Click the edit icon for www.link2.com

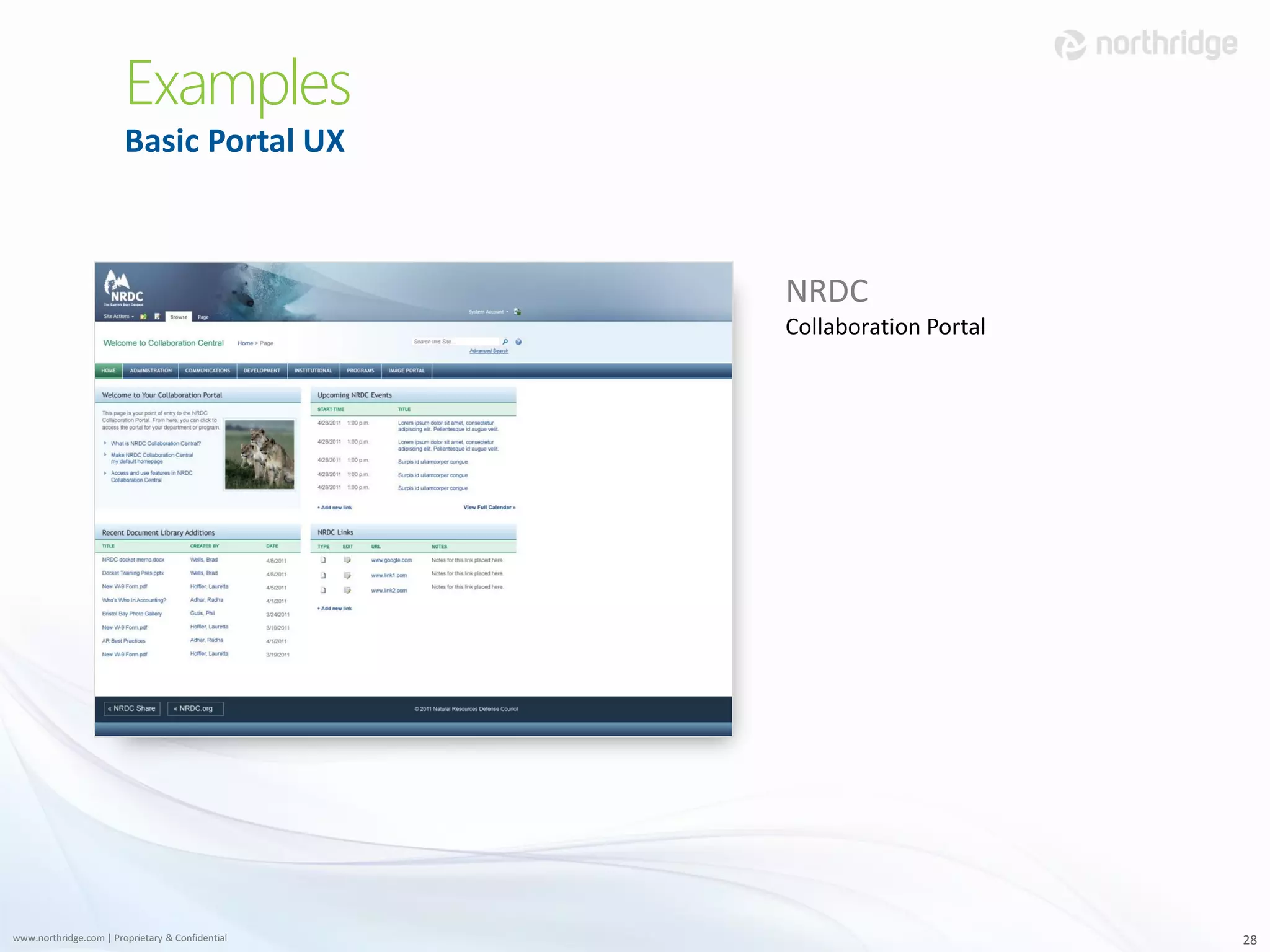[347, 590]
